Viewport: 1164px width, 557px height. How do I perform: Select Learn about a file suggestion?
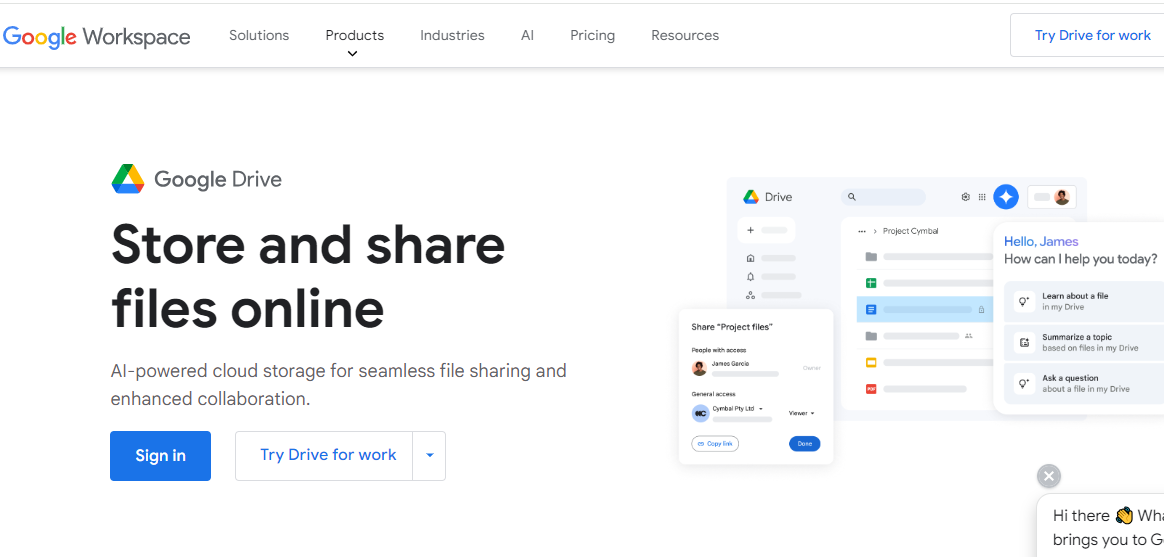click(x=1085, y=301)
